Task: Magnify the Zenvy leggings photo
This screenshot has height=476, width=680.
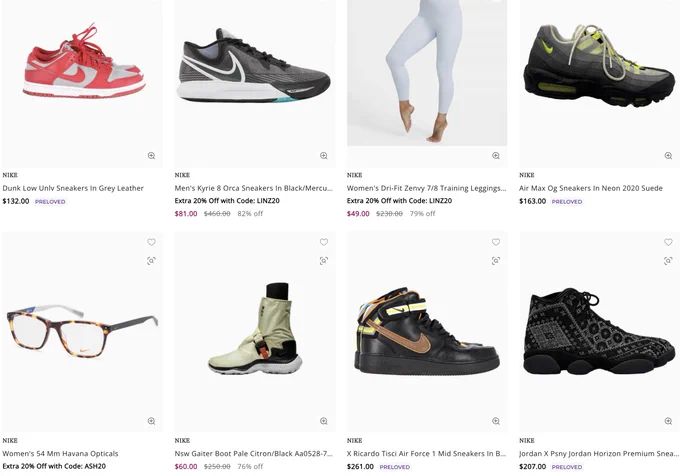Action: 496,156
